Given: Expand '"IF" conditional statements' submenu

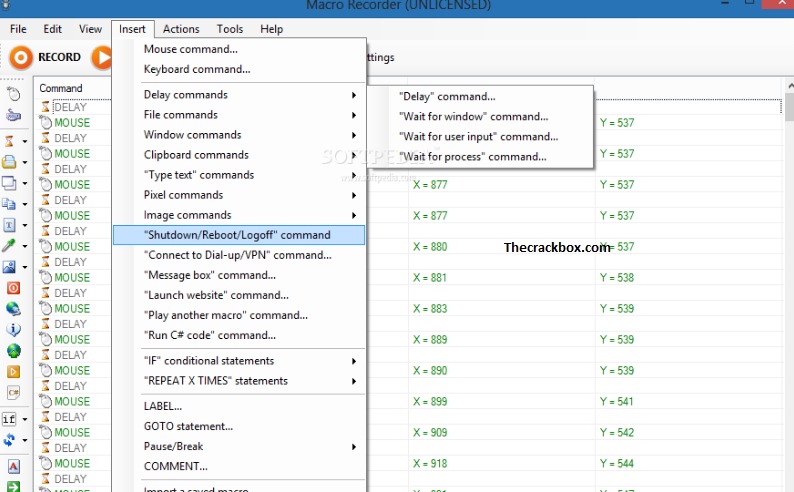Looking at the screenshot, I should (x=239, y=361).
